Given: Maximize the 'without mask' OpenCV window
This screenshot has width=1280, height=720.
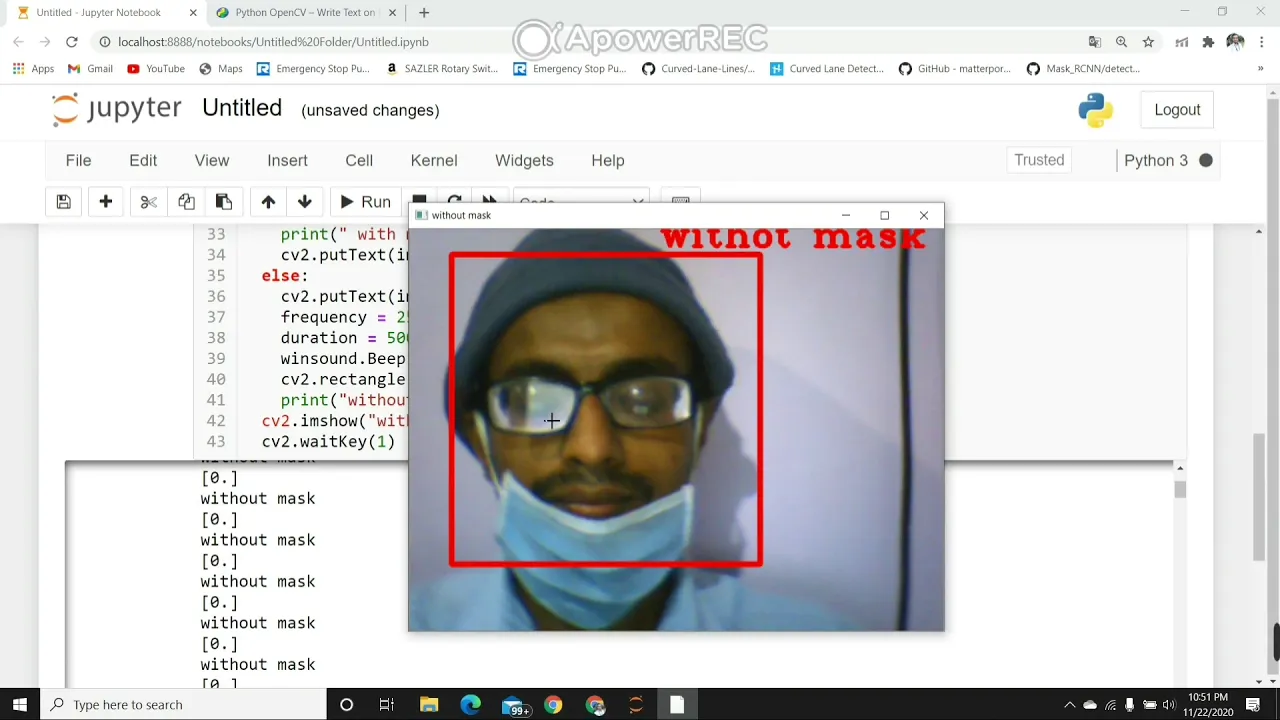Looking at the screenshot, I should point(884,215).
